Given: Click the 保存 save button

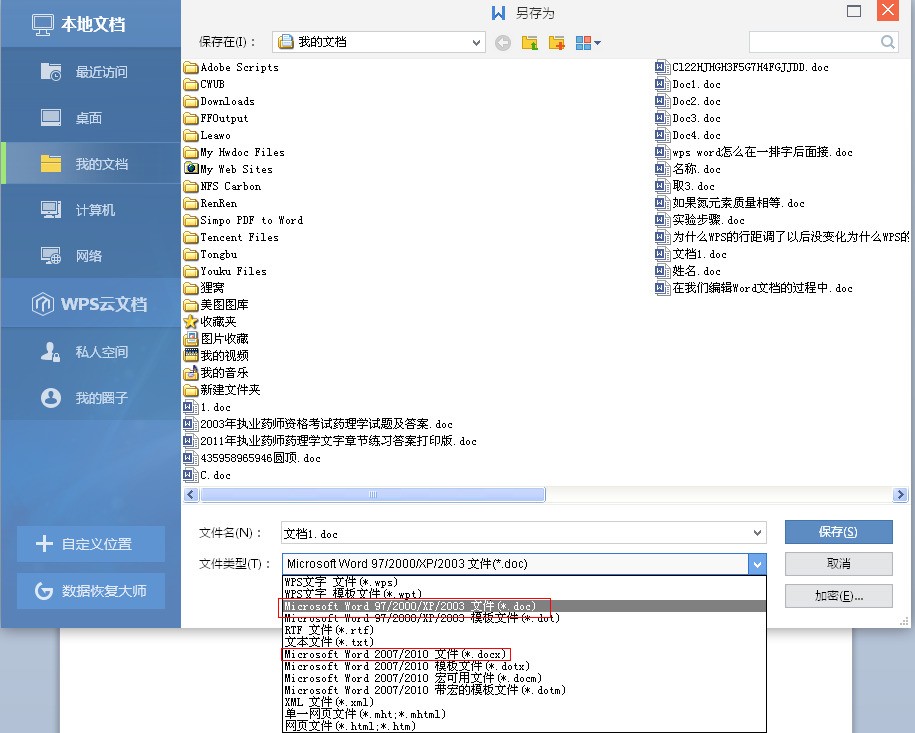Looking at the screenshot, I should (x=838, y=532).
